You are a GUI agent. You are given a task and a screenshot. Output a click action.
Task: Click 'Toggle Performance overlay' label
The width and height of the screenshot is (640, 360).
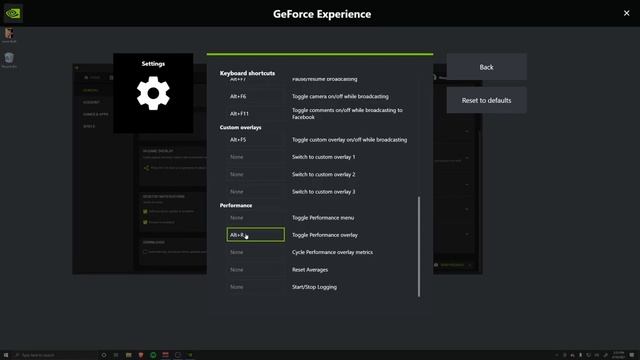(325, 235)
